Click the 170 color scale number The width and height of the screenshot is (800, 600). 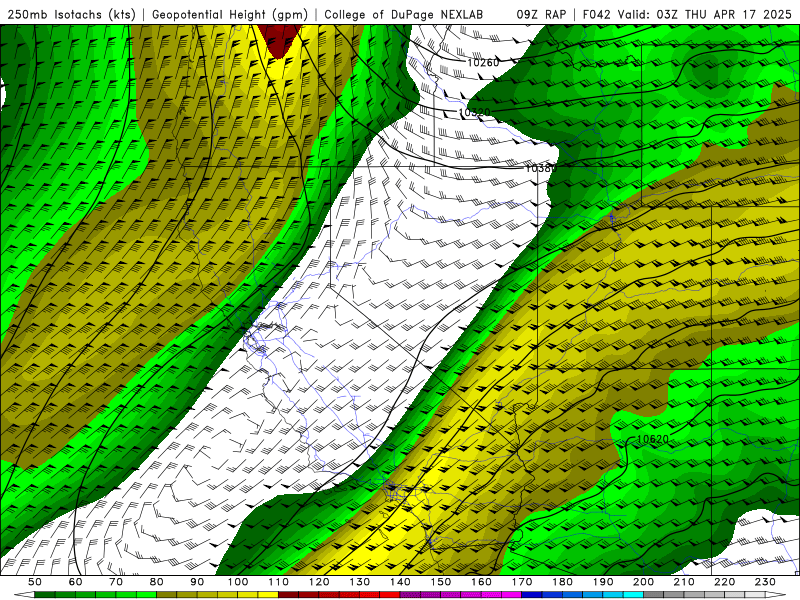coord(522,582)
